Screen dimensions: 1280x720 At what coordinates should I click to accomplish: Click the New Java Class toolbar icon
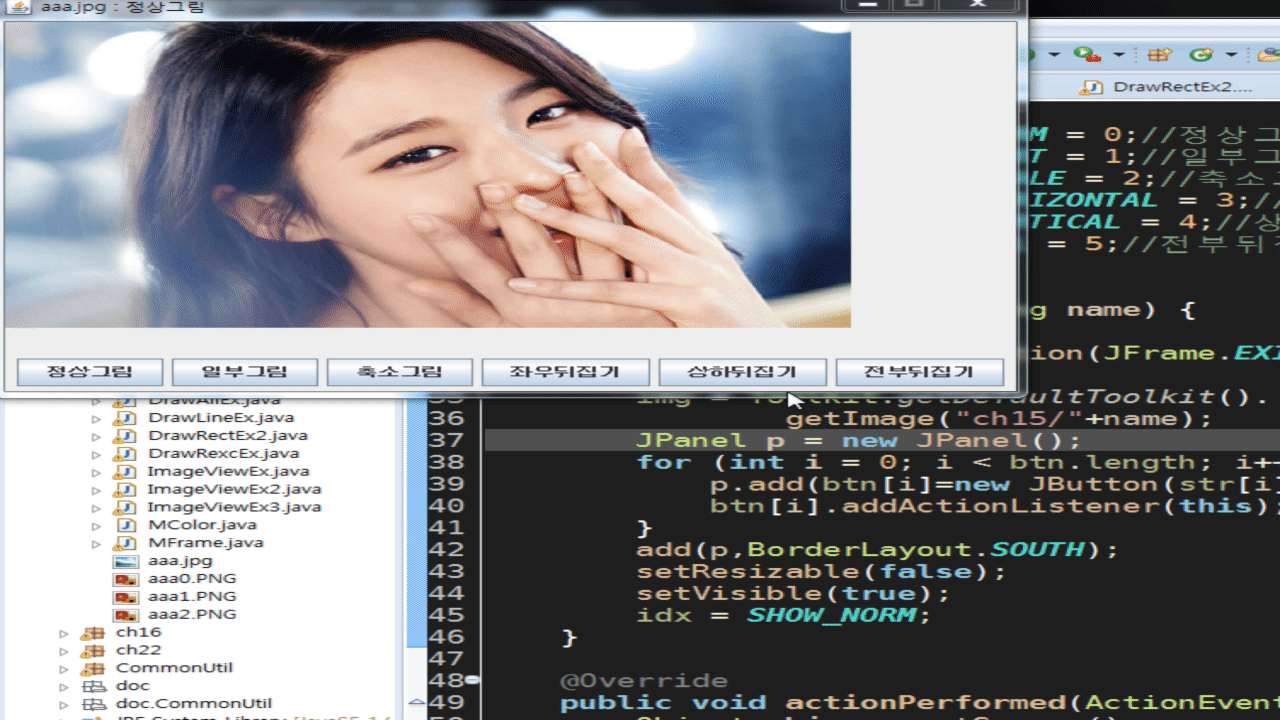tap(1203, 55)
